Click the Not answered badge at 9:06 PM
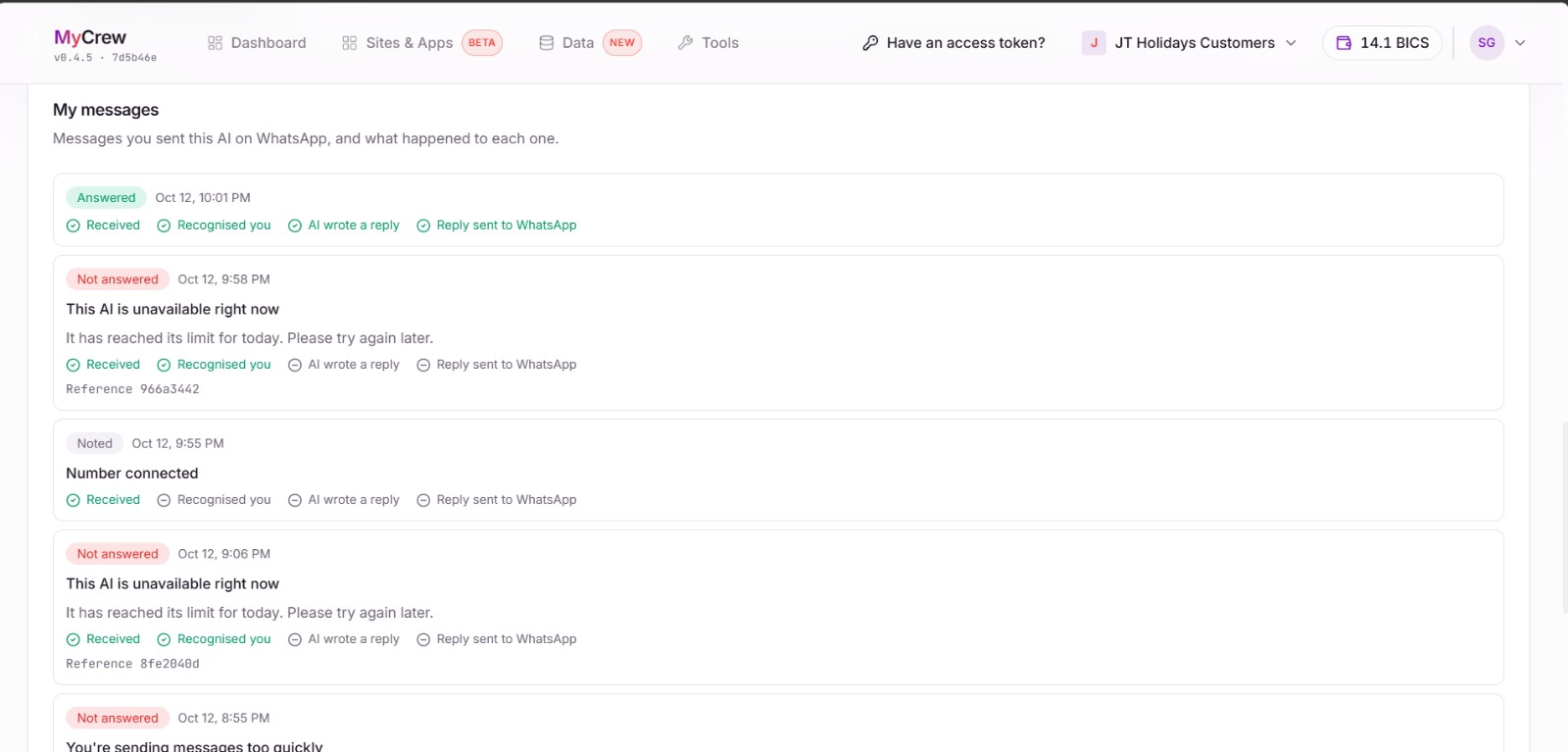1568x752 pixels. [x=118, y=554]
